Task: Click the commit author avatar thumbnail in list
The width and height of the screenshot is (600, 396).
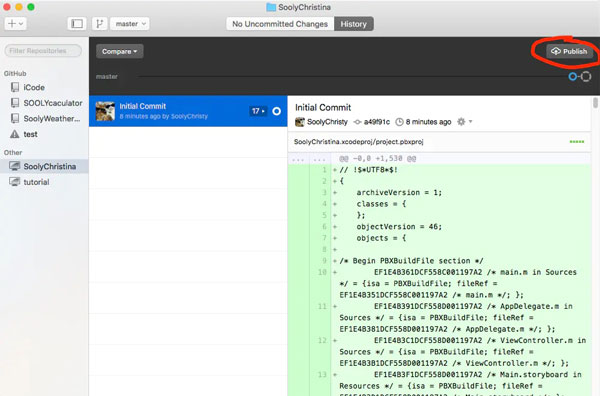Action: click(105, 111)
